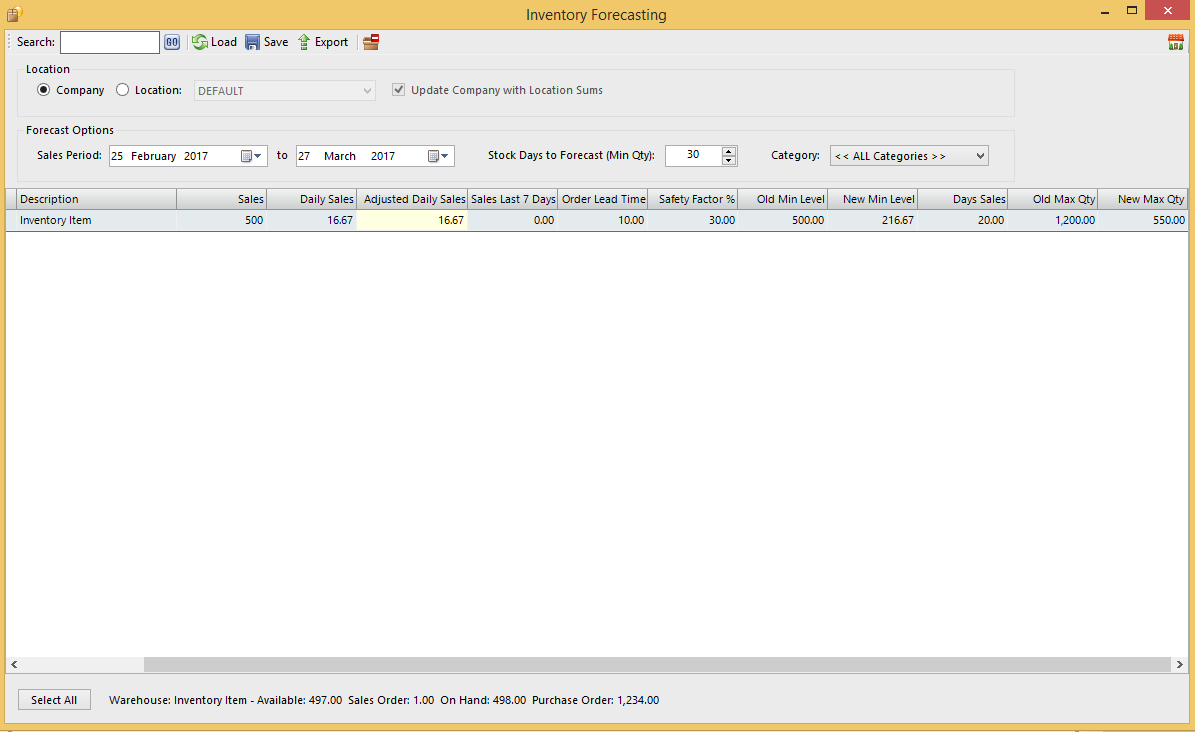The image size is (1195, 732).
Task: Click the store icon at top right
Action: (x=1176, y=42)
